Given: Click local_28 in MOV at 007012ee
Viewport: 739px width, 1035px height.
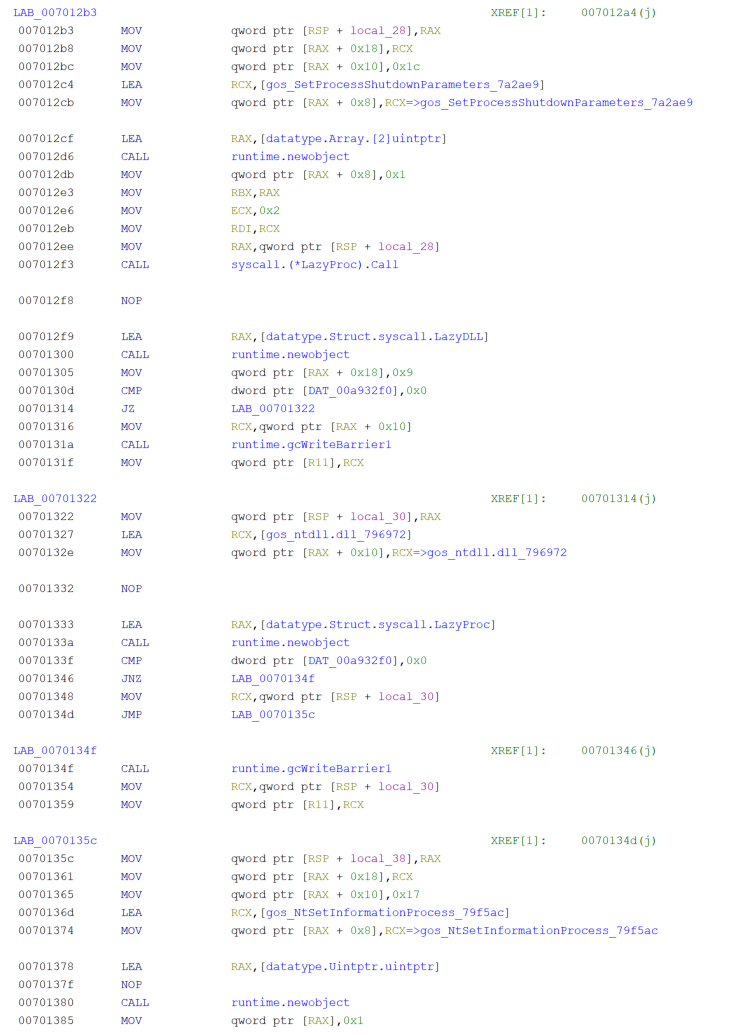Looking at the screenshot, I should pyautogui.click(x=406, y=247).
